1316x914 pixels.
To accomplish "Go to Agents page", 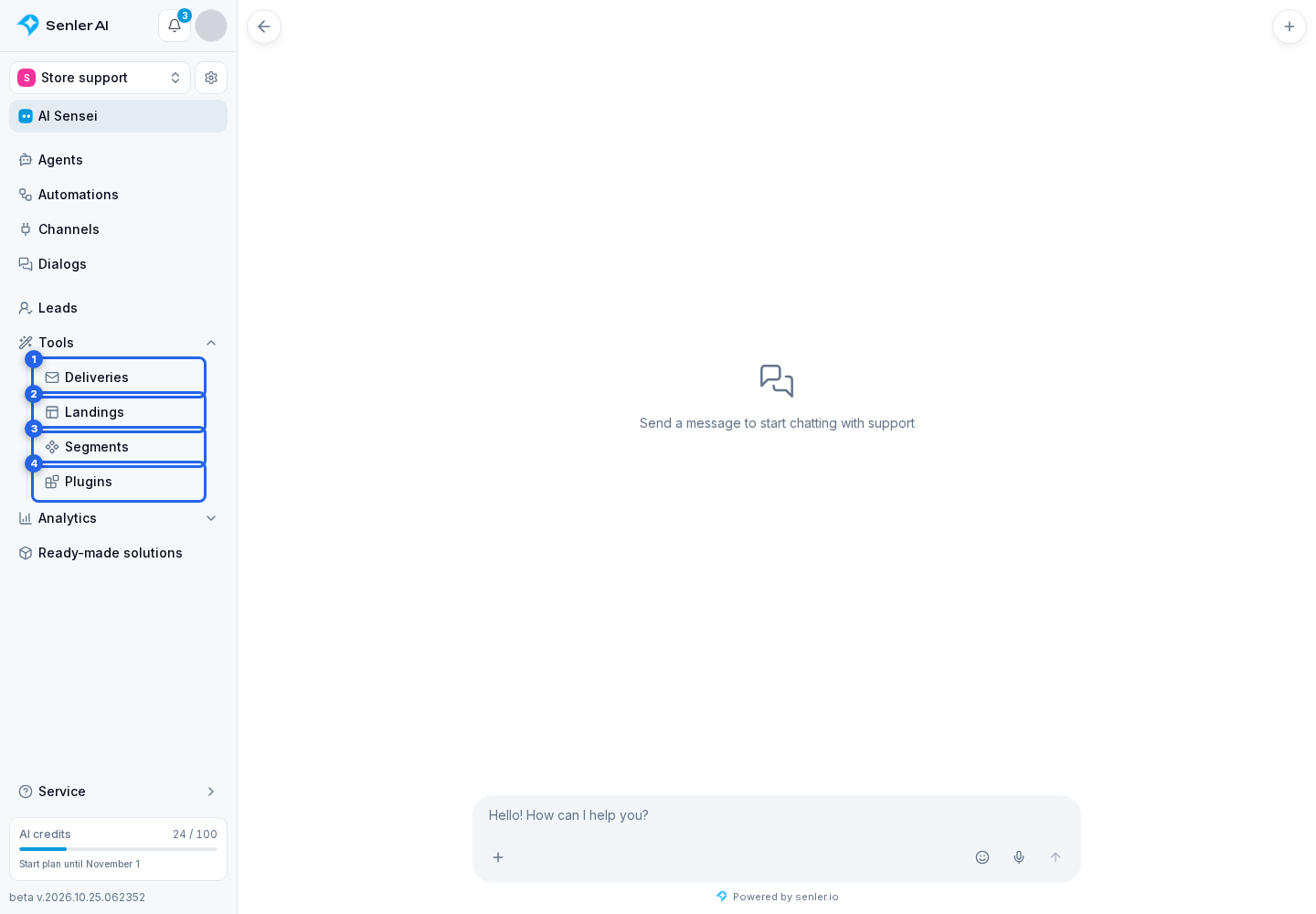I will (x=119, y=160).
